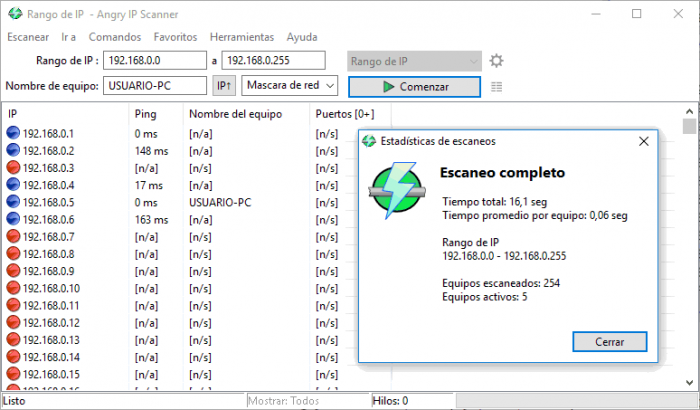Sort by the Ping column header
The height and width of the screenshot is (410, 700).
coord(156,114)
